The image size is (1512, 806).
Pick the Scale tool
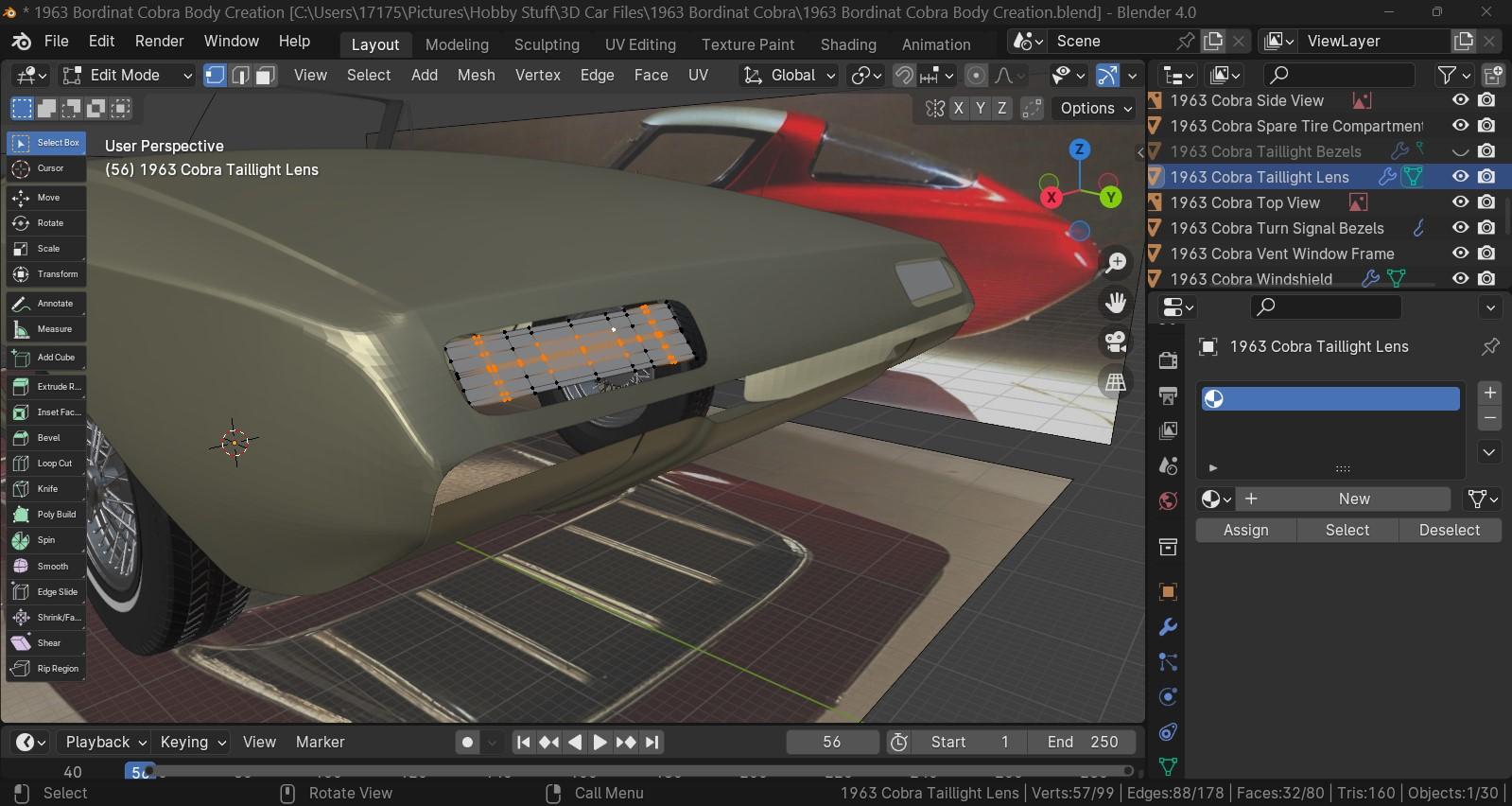[45, 249]
